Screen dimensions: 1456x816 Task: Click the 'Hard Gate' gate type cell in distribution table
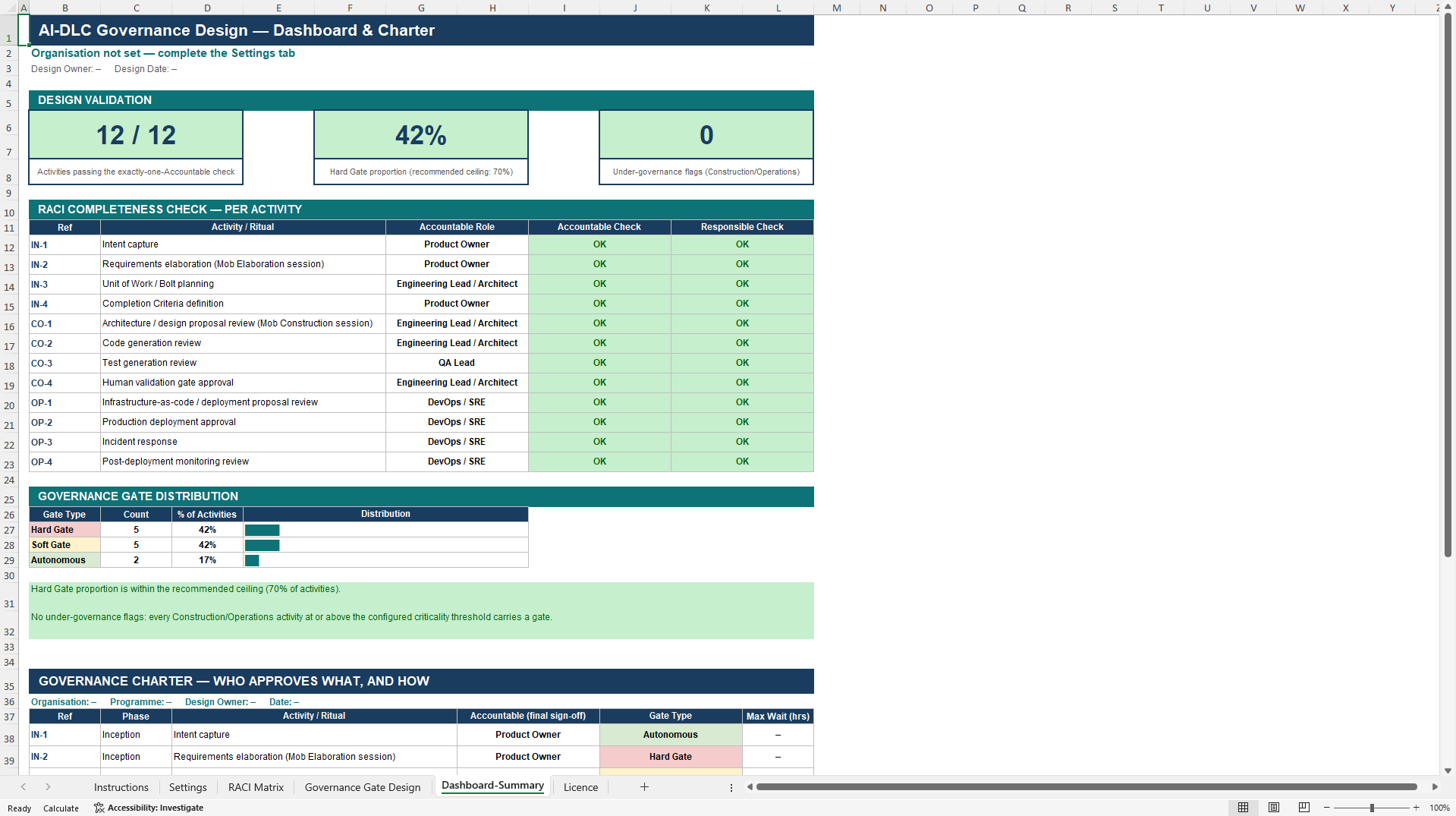(x=64, y=530)
